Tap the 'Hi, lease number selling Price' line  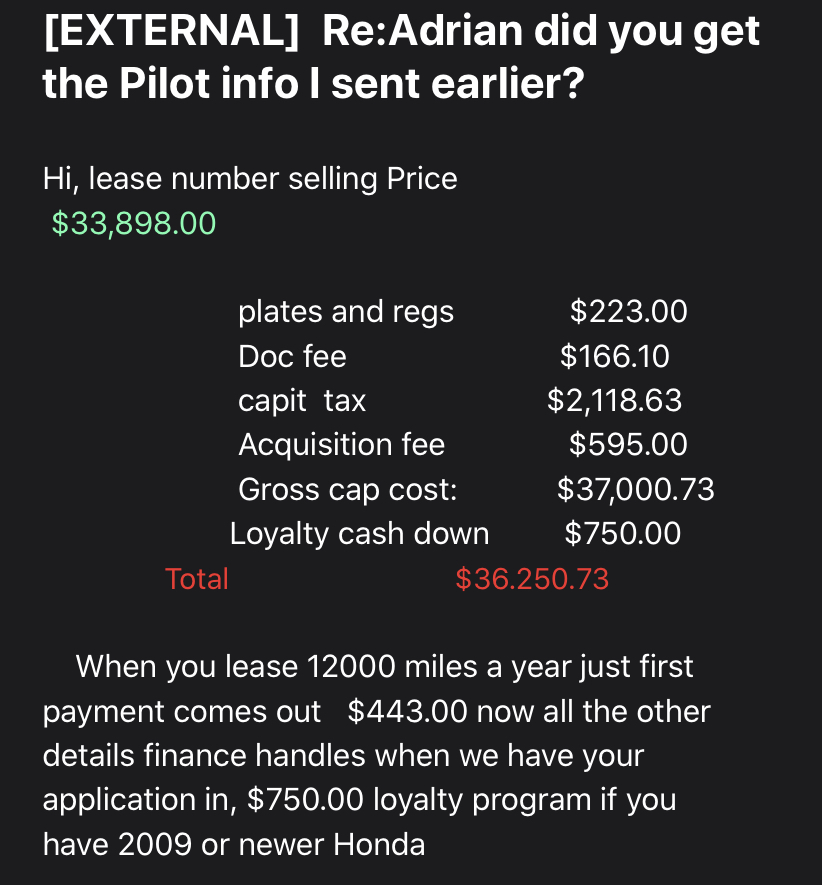point(250,179)
